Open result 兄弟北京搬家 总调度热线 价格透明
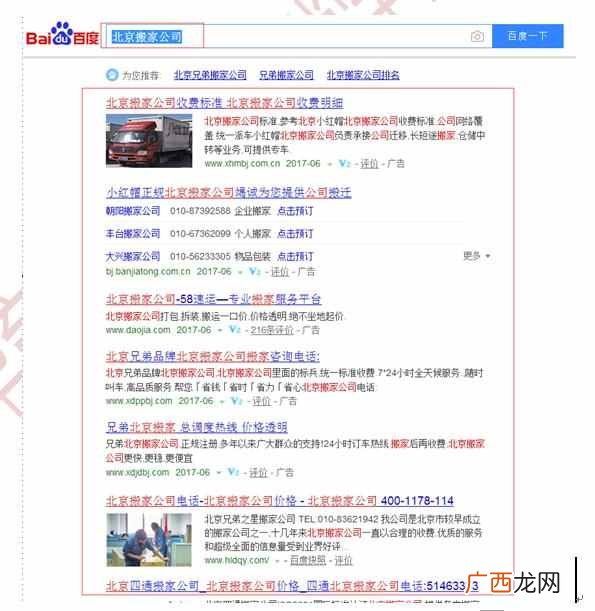The image size is (595, 611). (197, 427)
